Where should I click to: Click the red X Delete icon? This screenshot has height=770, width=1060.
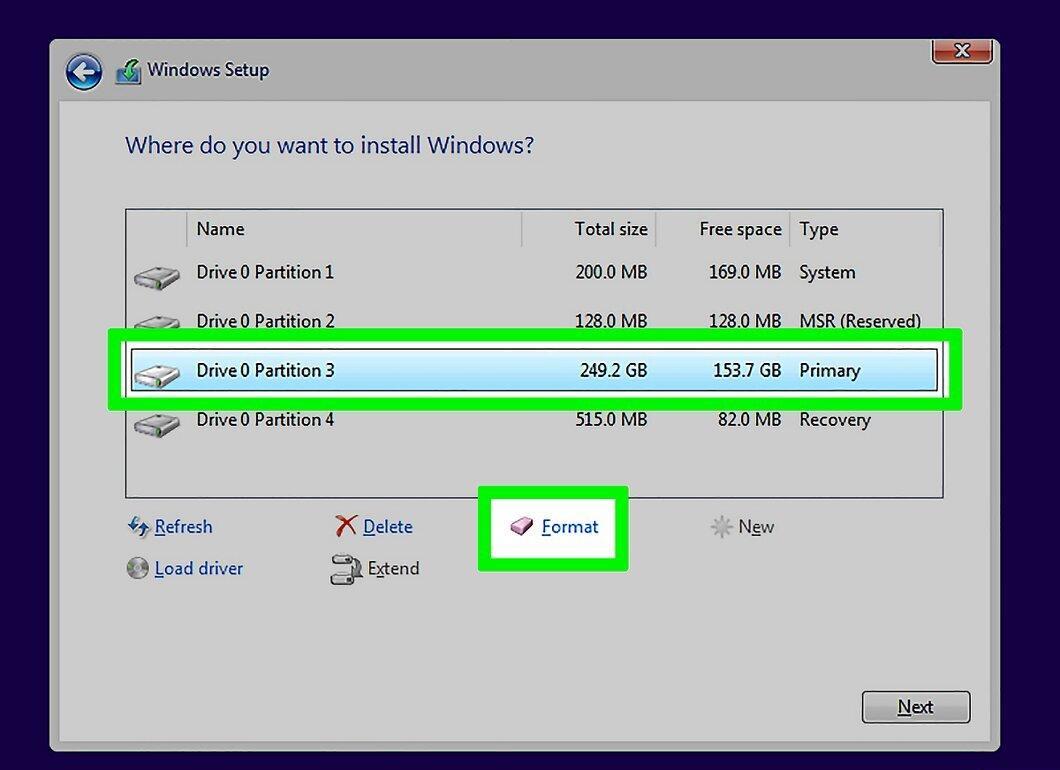coord(346,526)
